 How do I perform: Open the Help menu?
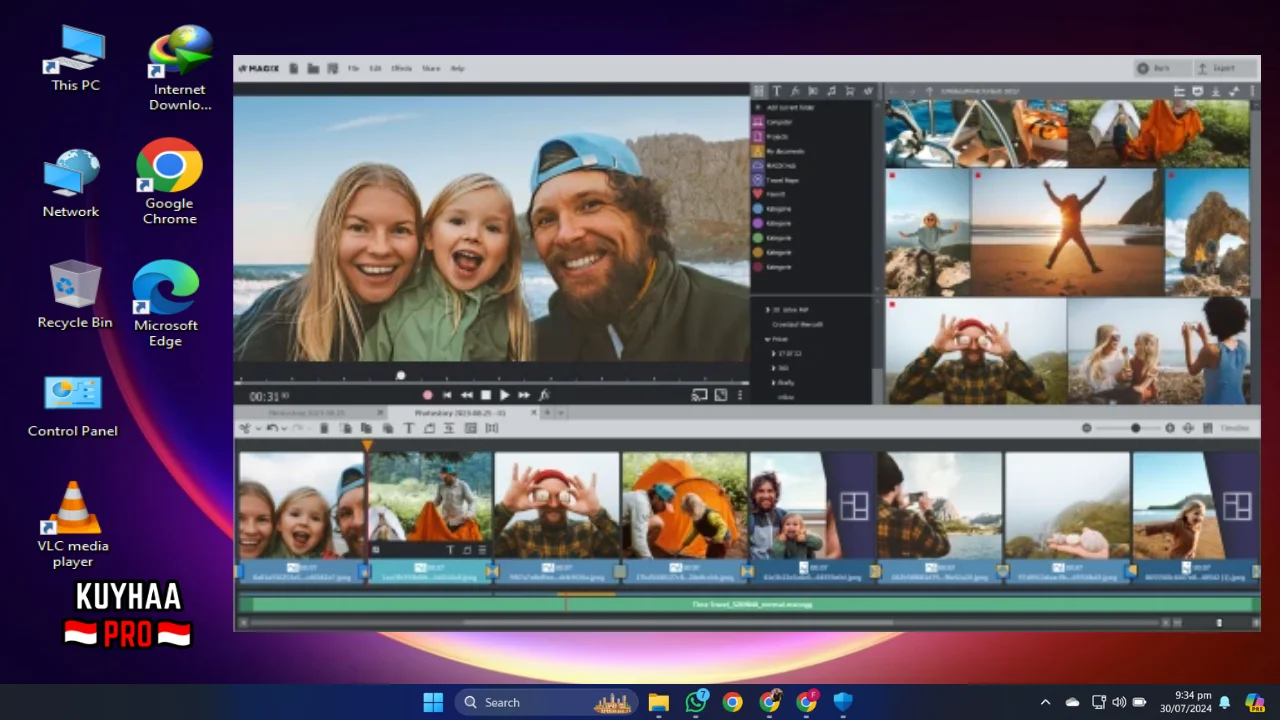pos(458,69)
